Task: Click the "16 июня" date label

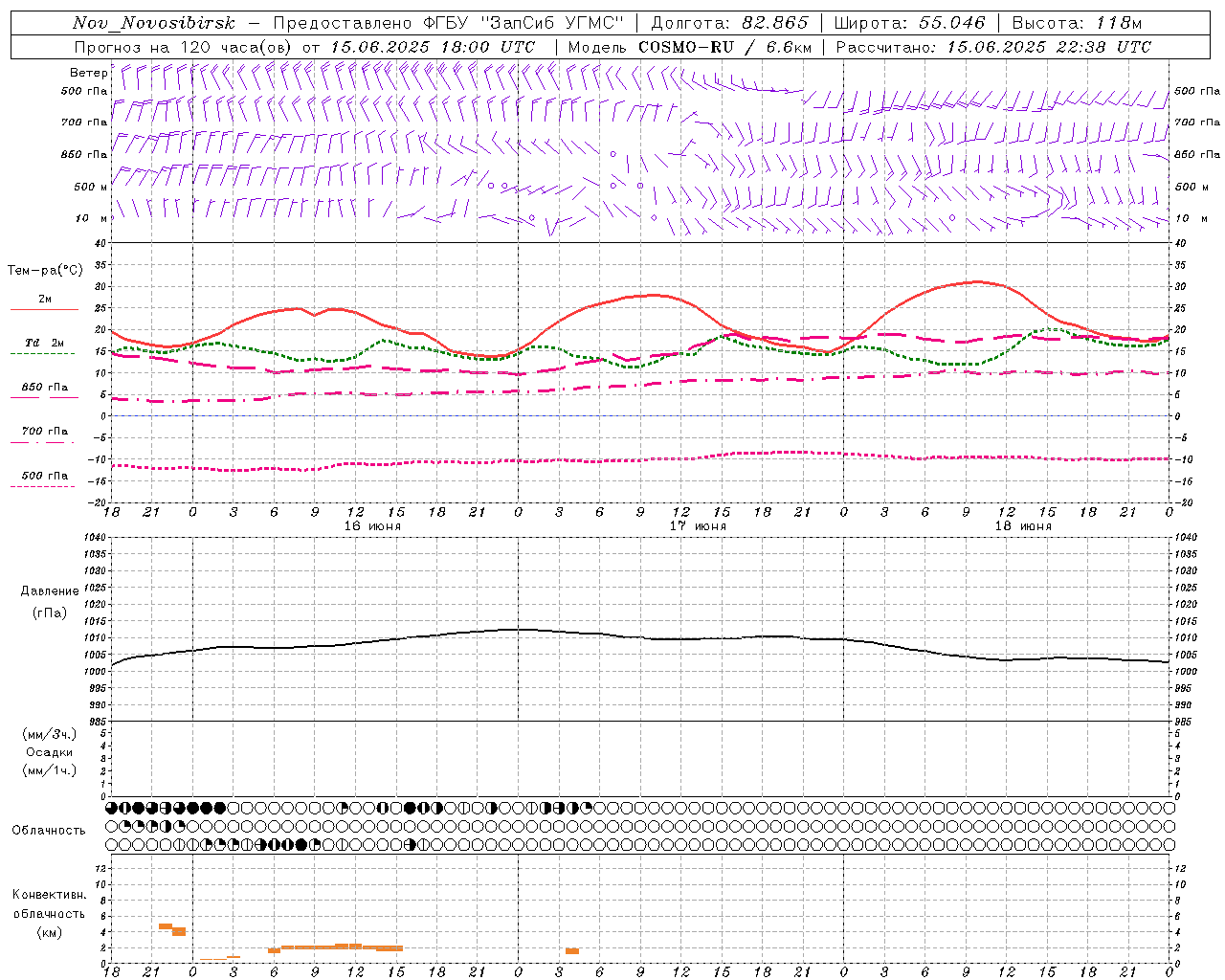Action: click(x=373, y=526)
